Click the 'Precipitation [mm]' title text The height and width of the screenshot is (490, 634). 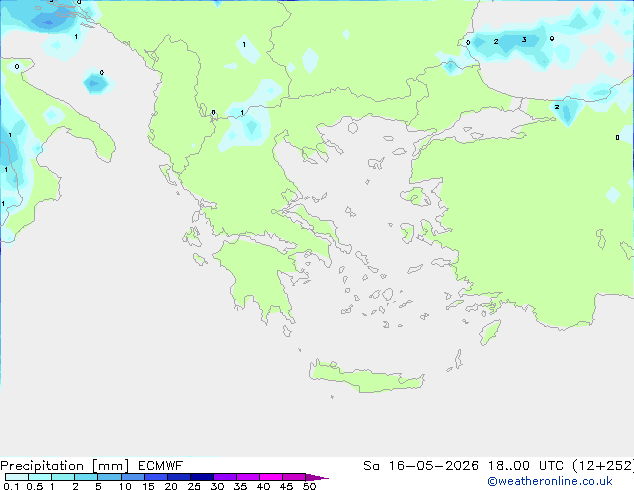[x=65, y=466]
